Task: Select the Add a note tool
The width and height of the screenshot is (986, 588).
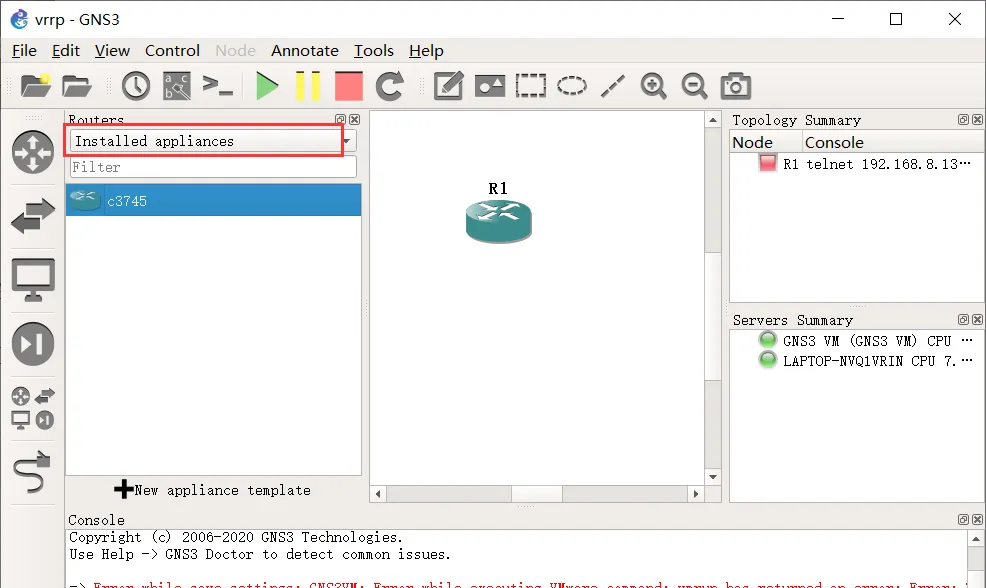Action: point(449,86)
